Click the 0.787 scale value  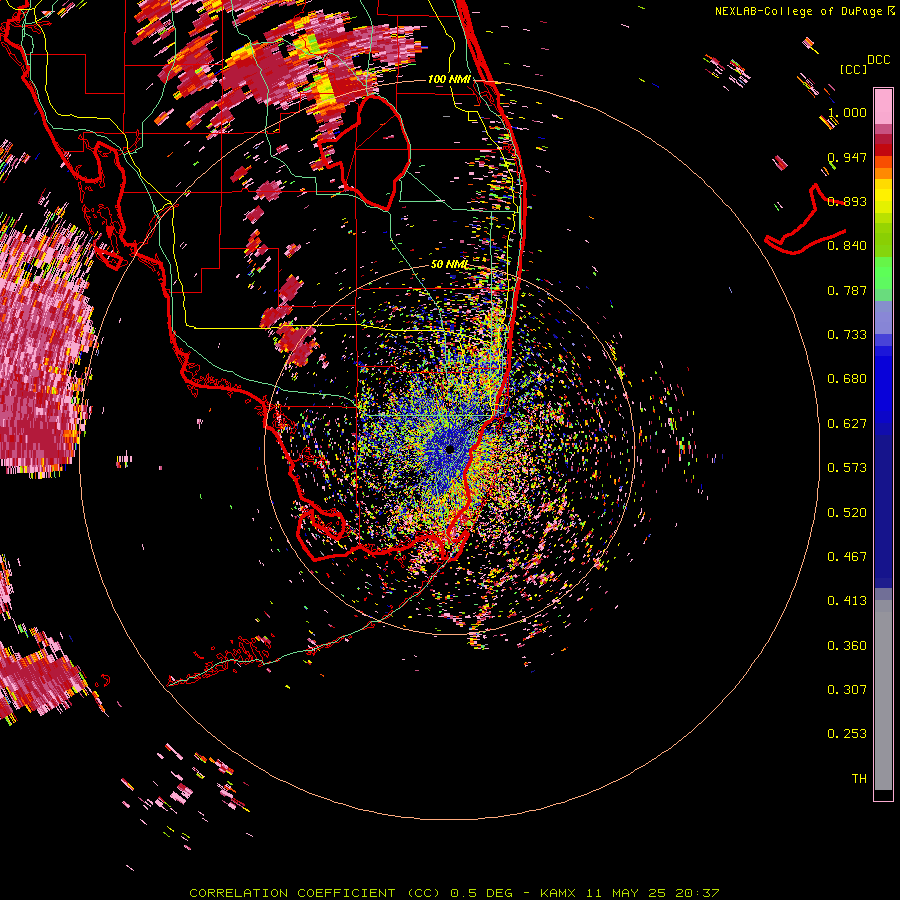[x=847, y=290]
